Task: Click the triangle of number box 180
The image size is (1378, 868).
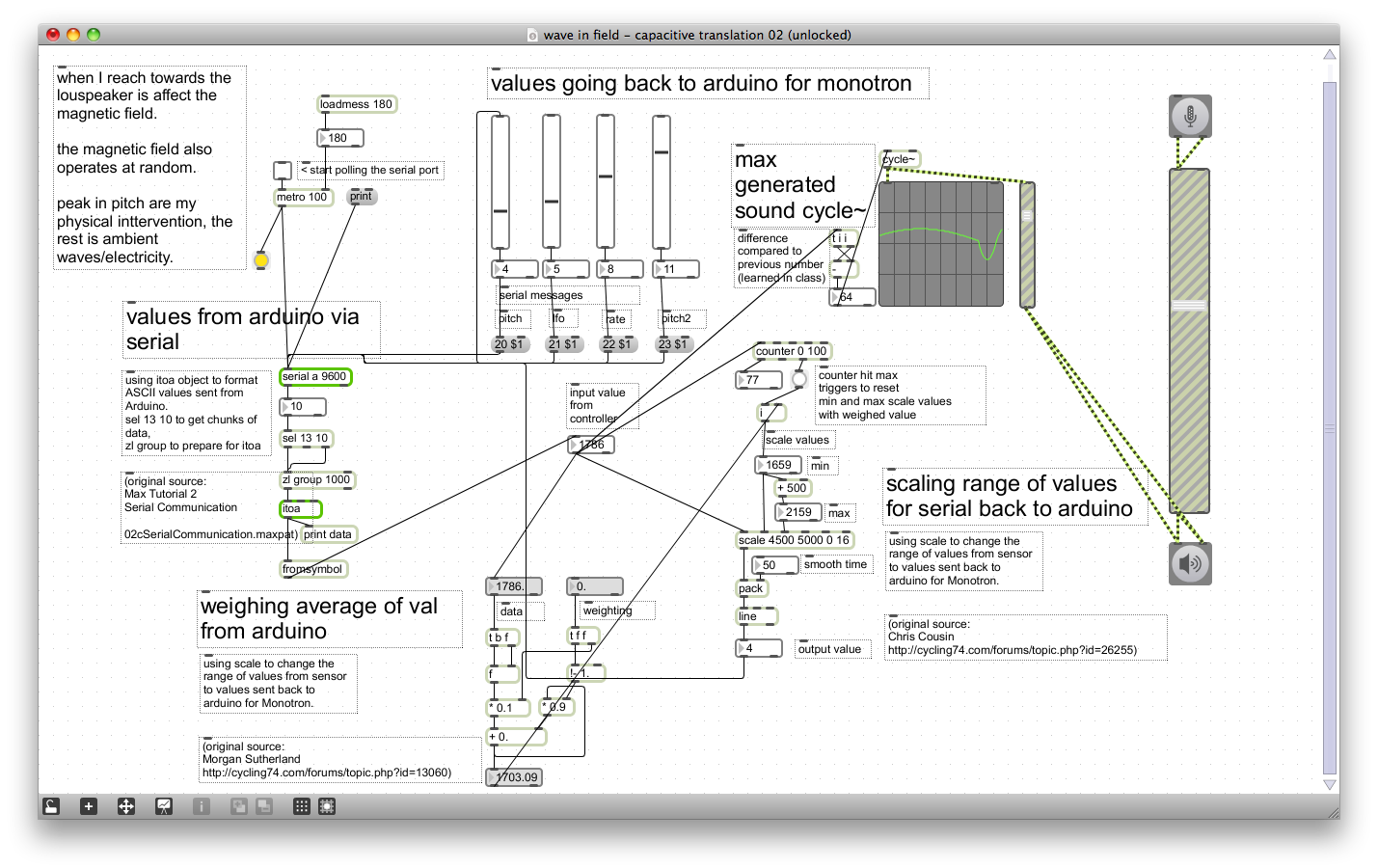Action: coord(323,138)
